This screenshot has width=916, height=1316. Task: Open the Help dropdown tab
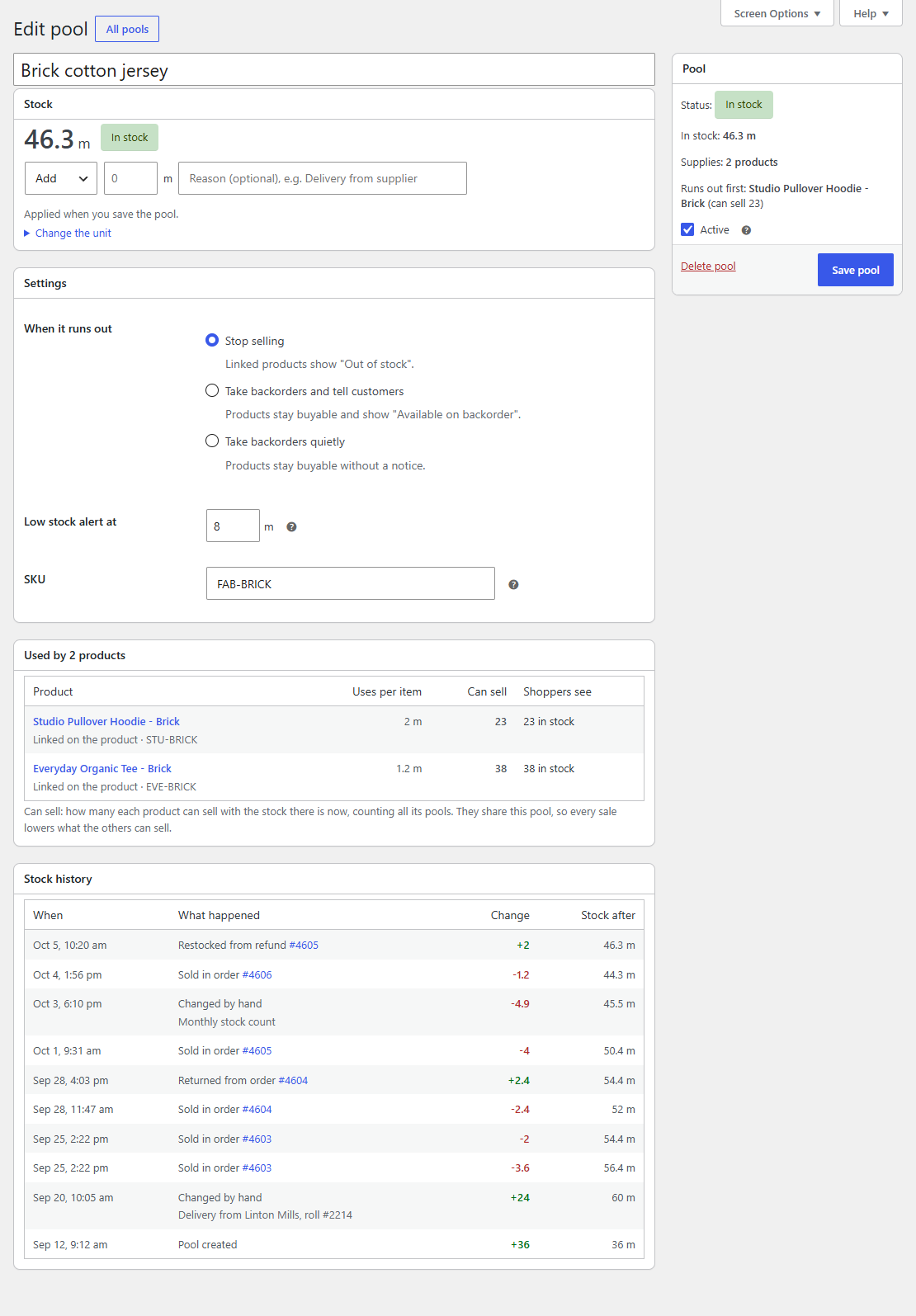pyautogui.click(x=871, y=13)
